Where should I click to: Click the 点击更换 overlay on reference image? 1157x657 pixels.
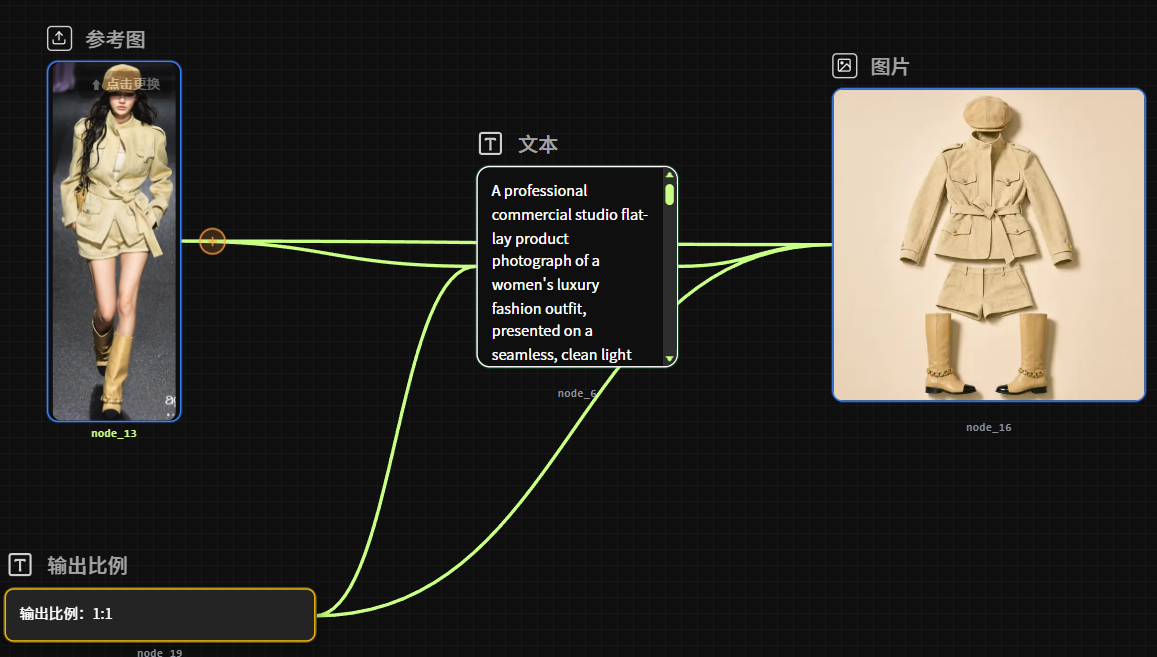pyautogui.click(x=125, y=84)
